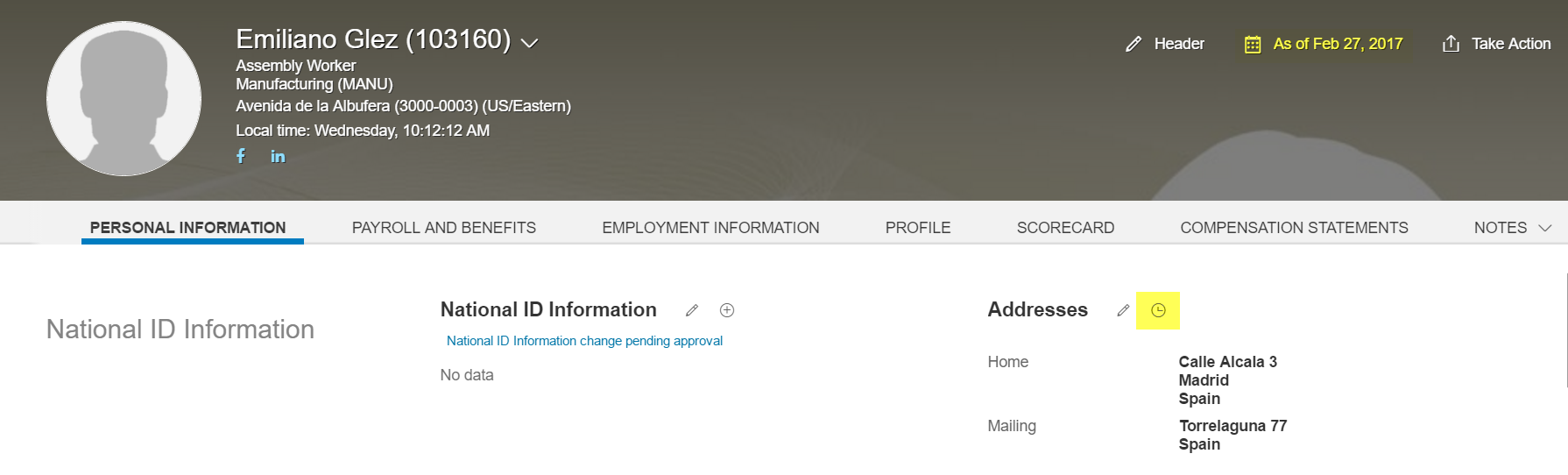This screenshot has height=475, width=1568.
Task: Expand the chevron next to NOTES tab
Action: [x=1545, y=228]
